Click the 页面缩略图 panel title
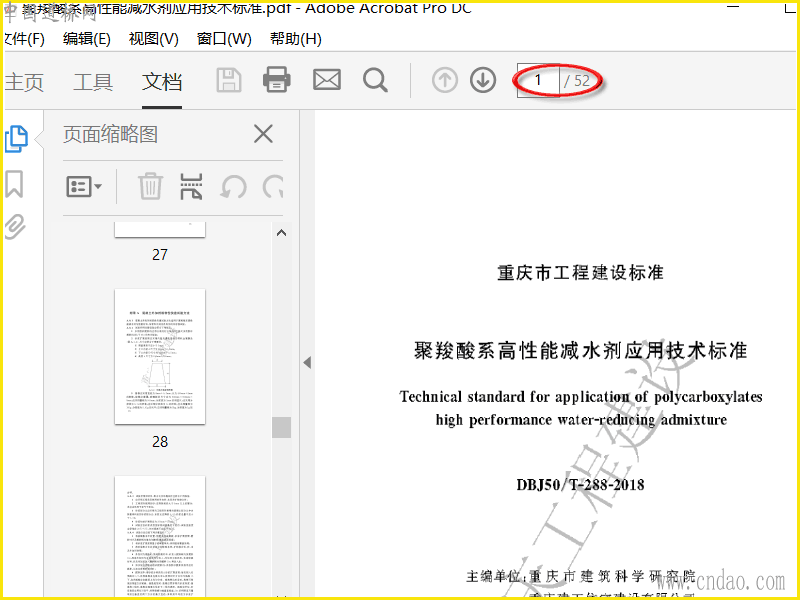The height and width of the screenshot is (600, 800). click(x=110, y=134)
